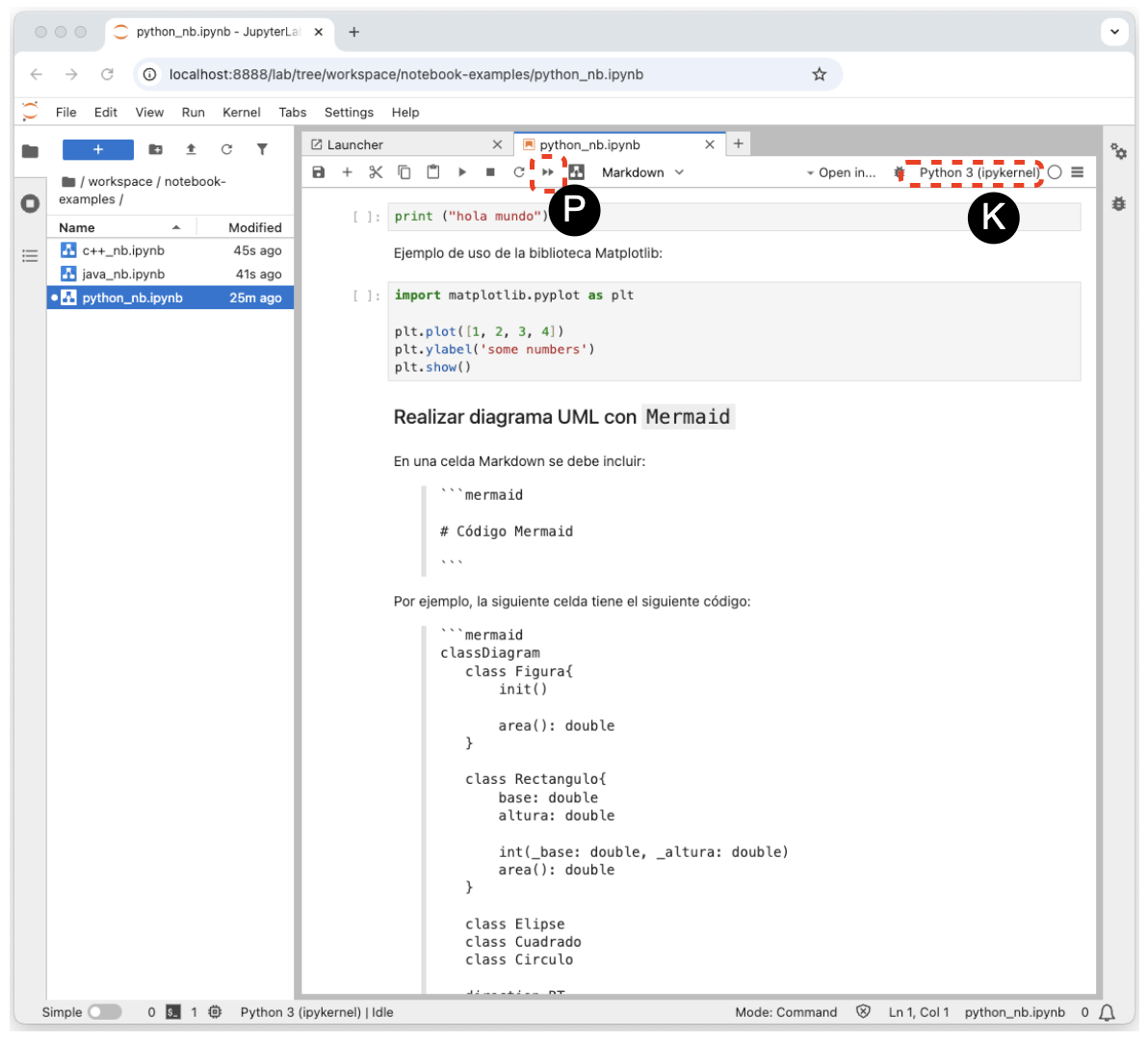
Task: Insert a cell below with the plus icon
Action: 347,172
